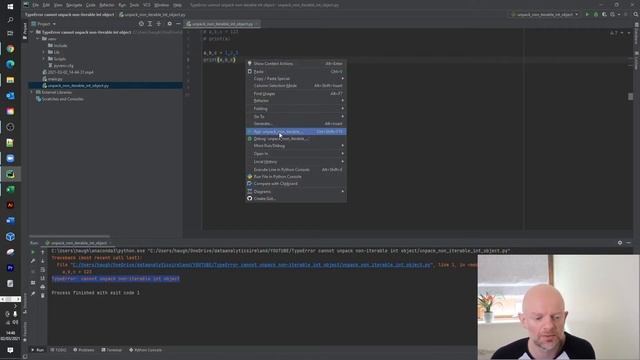Click the Collapse All icon in Project panel

(x=159, y=24)
